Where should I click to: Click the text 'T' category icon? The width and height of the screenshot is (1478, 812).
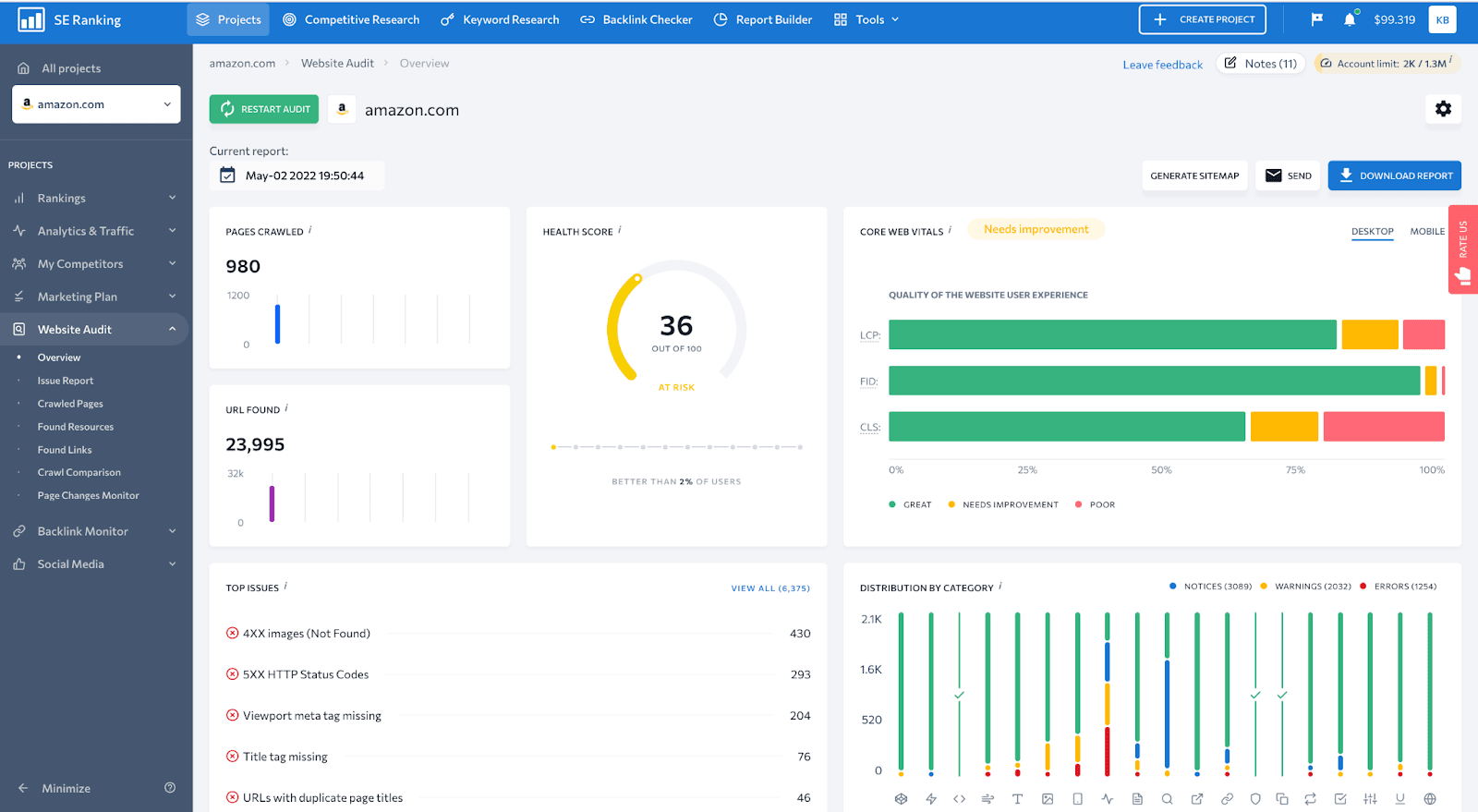click(x=1017, y=799)
